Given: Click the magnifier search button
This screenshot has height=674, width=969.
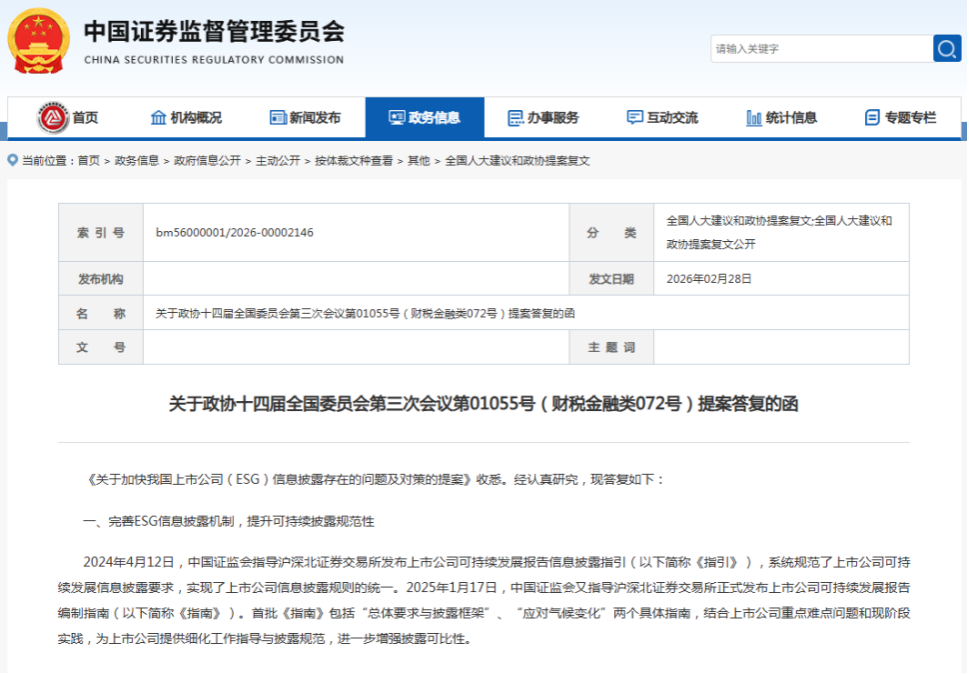Looking at the screenshot, I should pyautogui.click(x=946, y=48).
